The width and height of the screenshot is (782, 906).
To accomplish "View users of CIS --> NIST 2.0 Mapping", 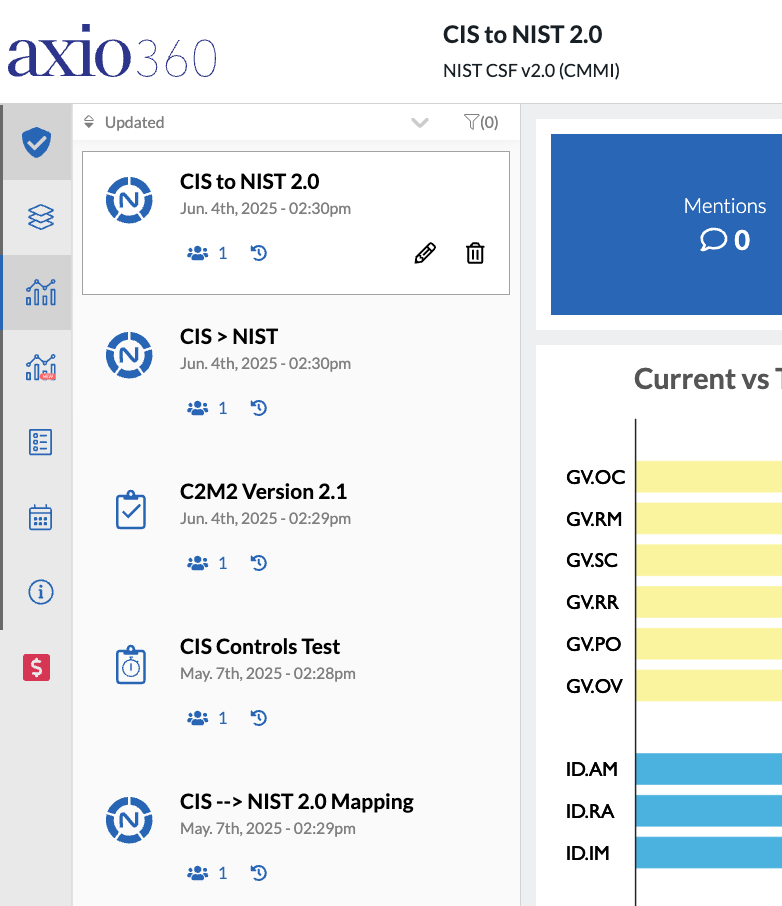I will tap(207, 872).
